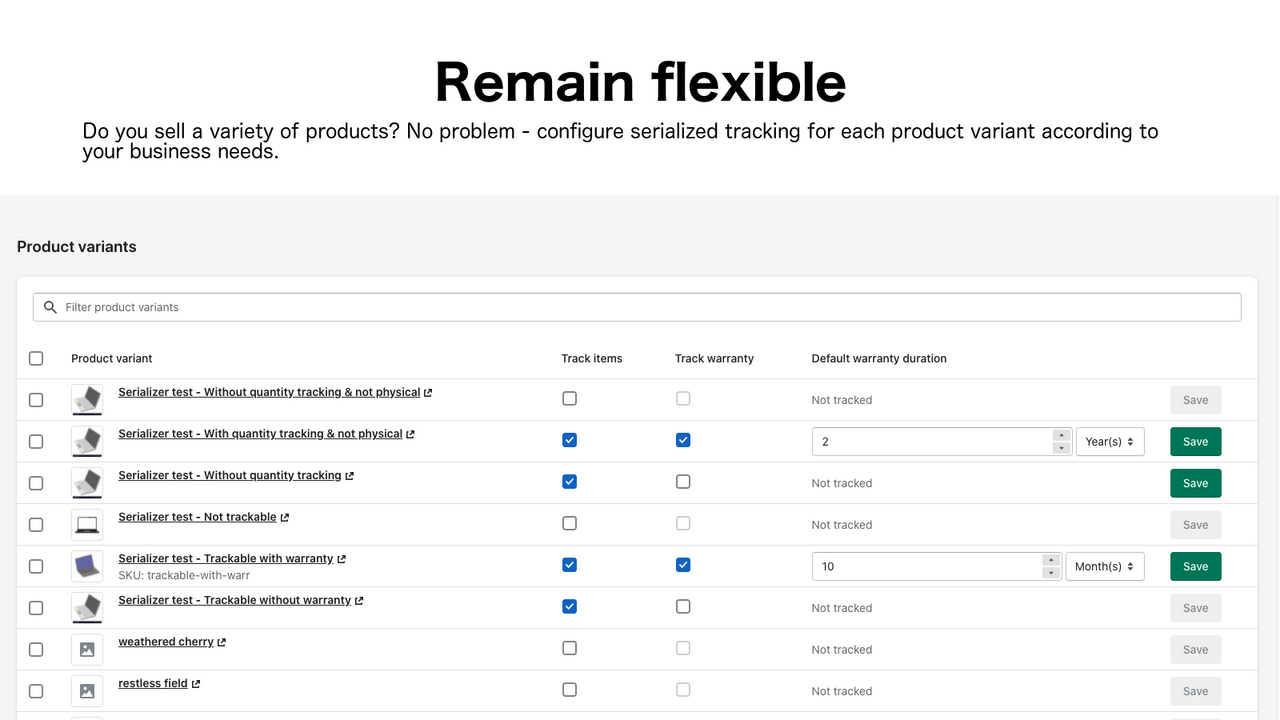Viewport: 1280px width, 720px height.
Task: Click Save for "Without quantity tracking"
Action: click(x=1195, y=483)
